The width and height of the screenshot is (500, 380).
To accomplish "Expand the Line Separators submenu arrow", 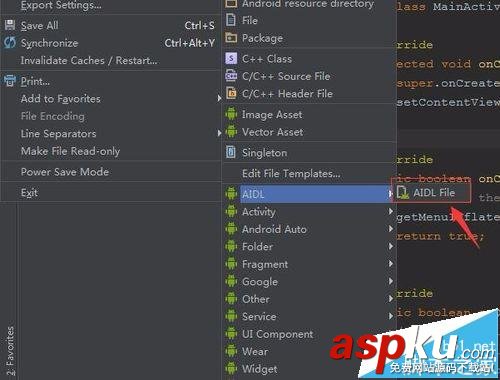I will 219,133.
